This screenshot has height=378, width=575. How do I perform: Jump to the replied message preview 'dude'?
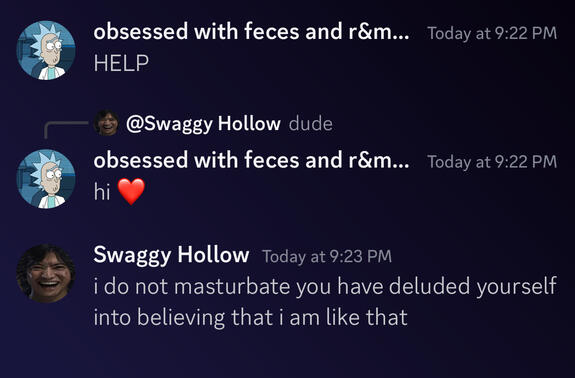311,124
